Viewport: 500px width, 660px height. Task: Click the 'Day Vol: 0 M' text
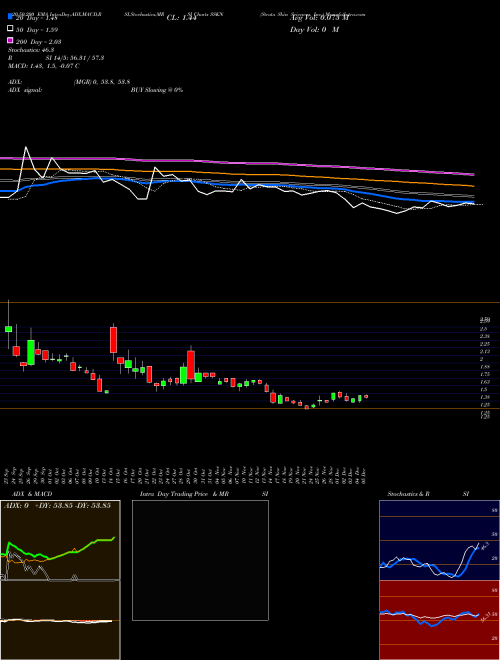point(314,30)
